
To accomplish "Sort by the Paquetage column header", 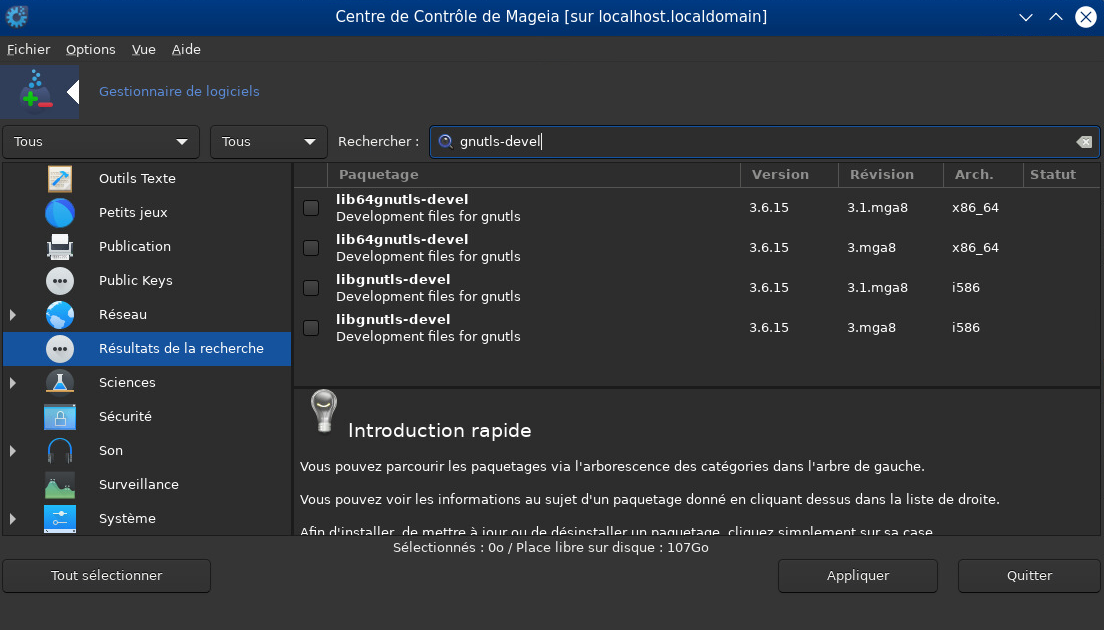I will 534,175.
